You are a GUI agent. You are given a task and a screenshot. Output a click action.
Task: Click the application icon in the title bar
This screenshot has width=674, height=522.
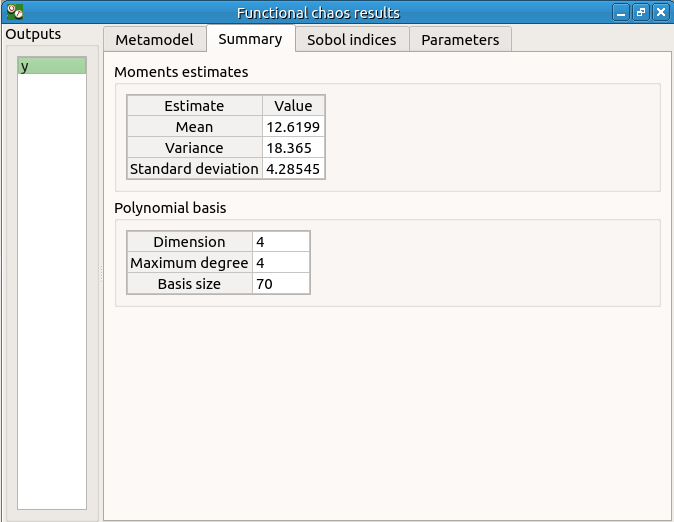[x=15, y=13]
